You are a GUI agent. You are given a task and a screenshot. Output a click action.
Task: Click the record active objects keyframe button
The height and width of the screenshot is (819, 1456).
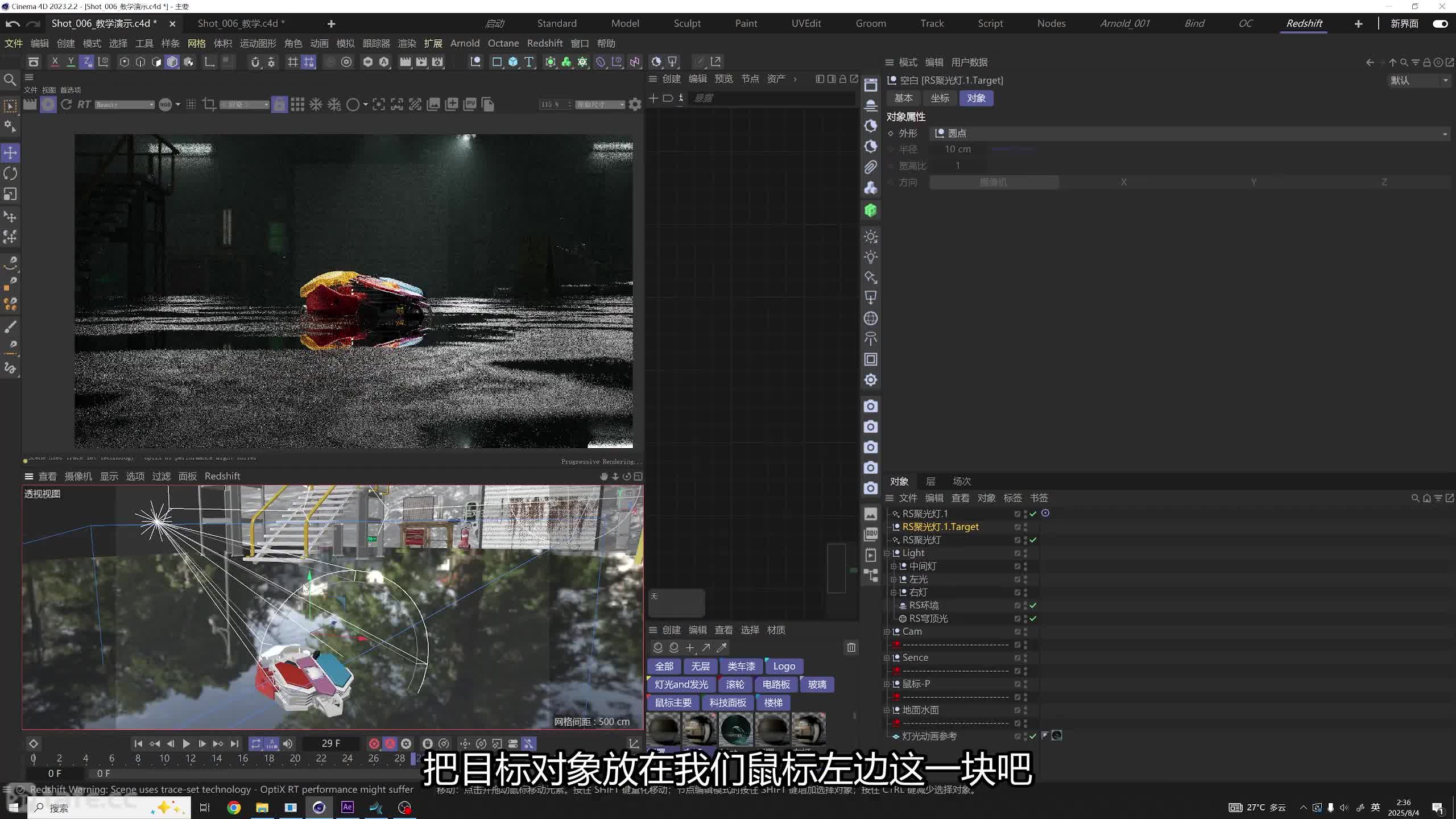(x=374, y=744)
